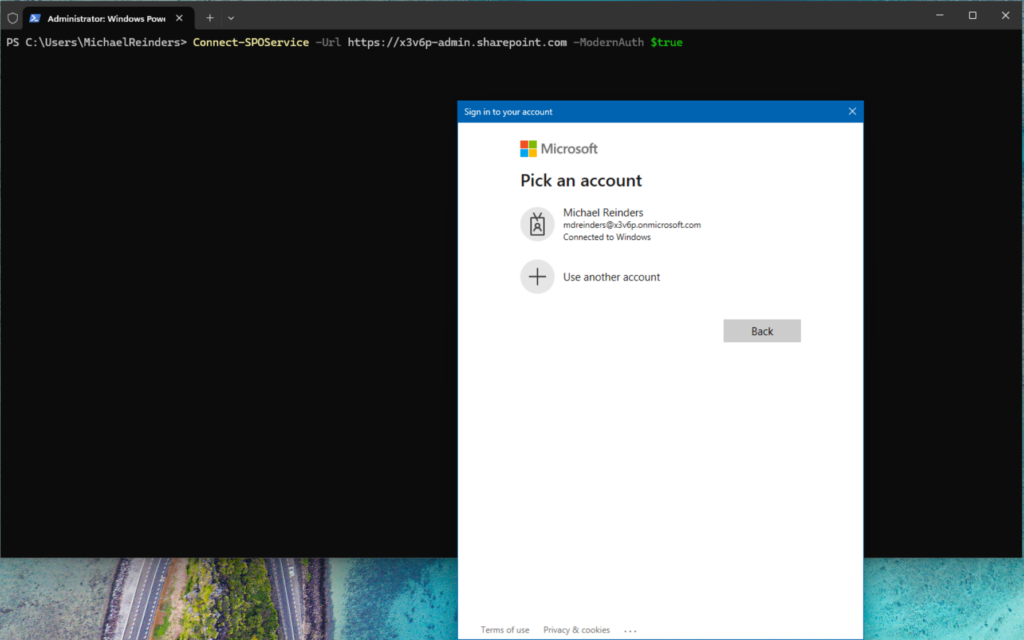Click the PowerShell icon on the terminal tab
Screen dimensions: 1024x640
pyautogui.click(x=36, y=17)
